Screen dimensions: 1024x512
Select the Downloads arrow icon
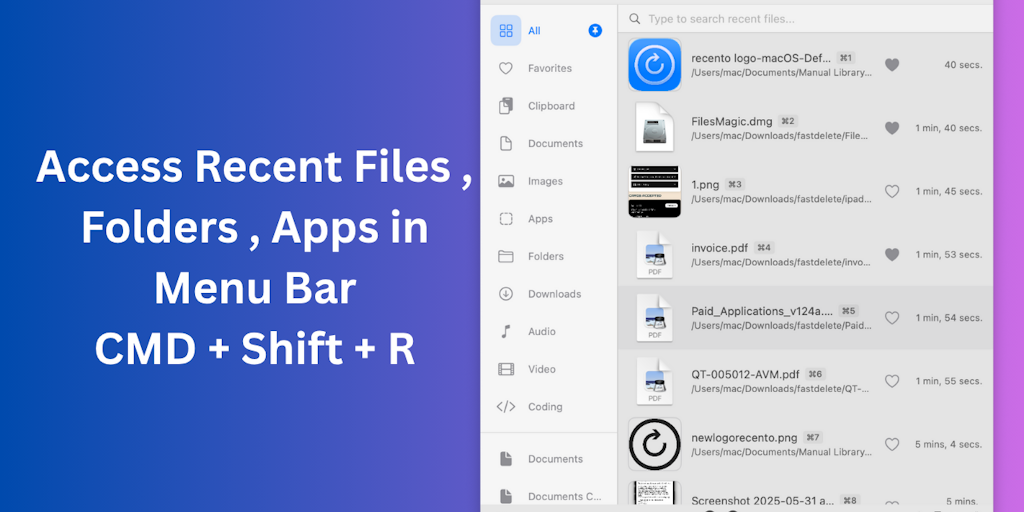point(505,294)
